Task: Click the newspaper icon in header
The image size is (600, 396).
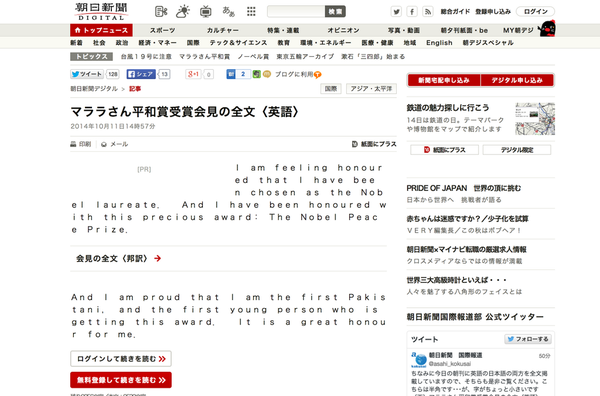Action: (161, 11)
